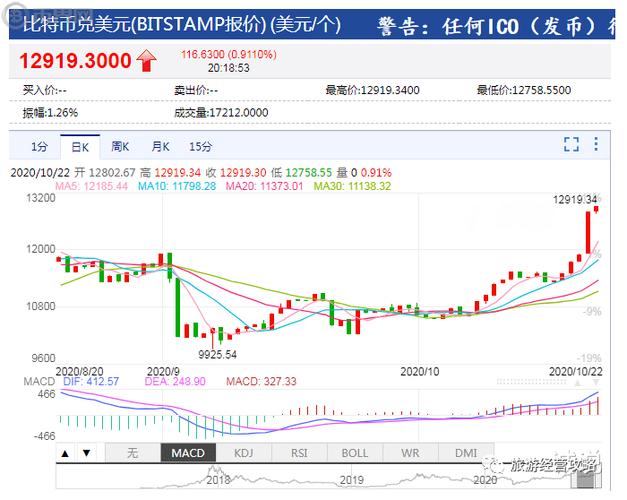627x500 pixels.
Task: Select the 日K daily chart tab
Action: pos(80,147)
